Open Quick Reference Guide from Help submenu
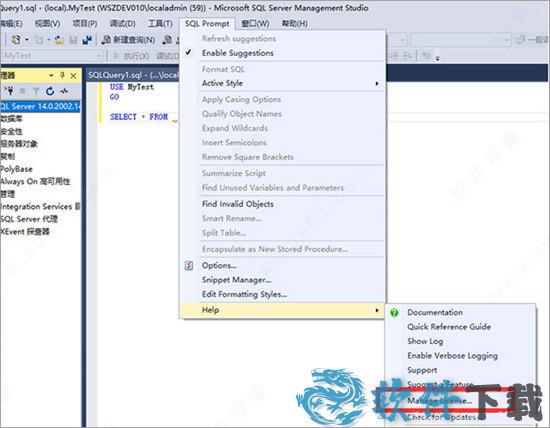This screenshot has width=550, height=428. (x=449, y=327)
